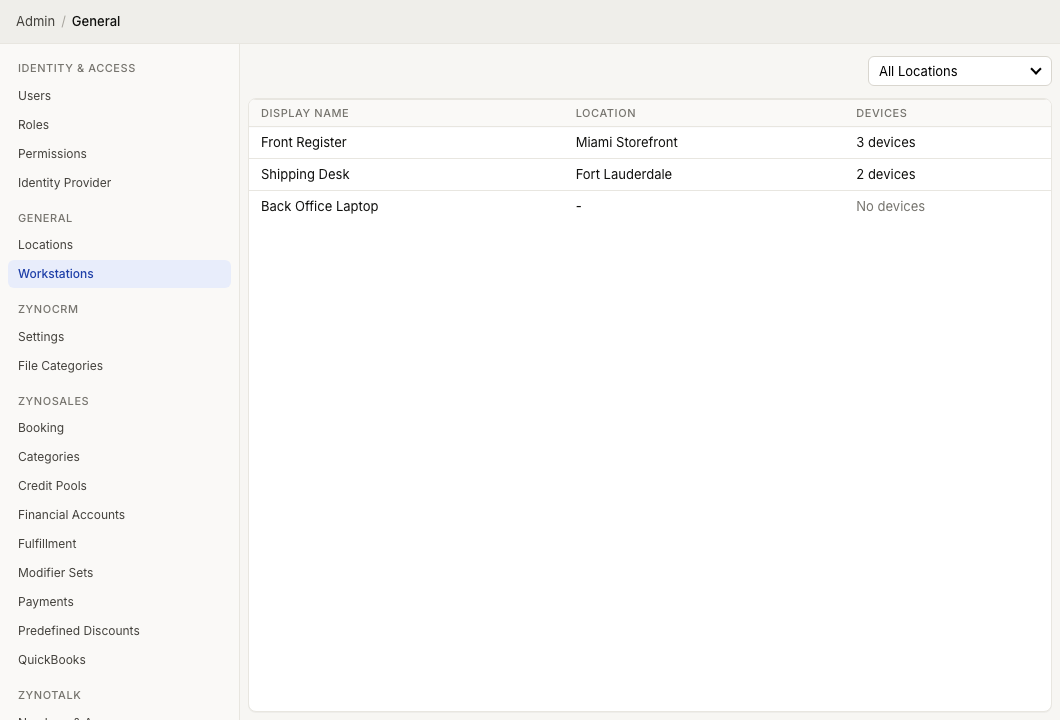Image resolution: width=1060 pixels, height=720 pixels.
Task: Open ZynoCRM Settings
Action: pos(119,337)
